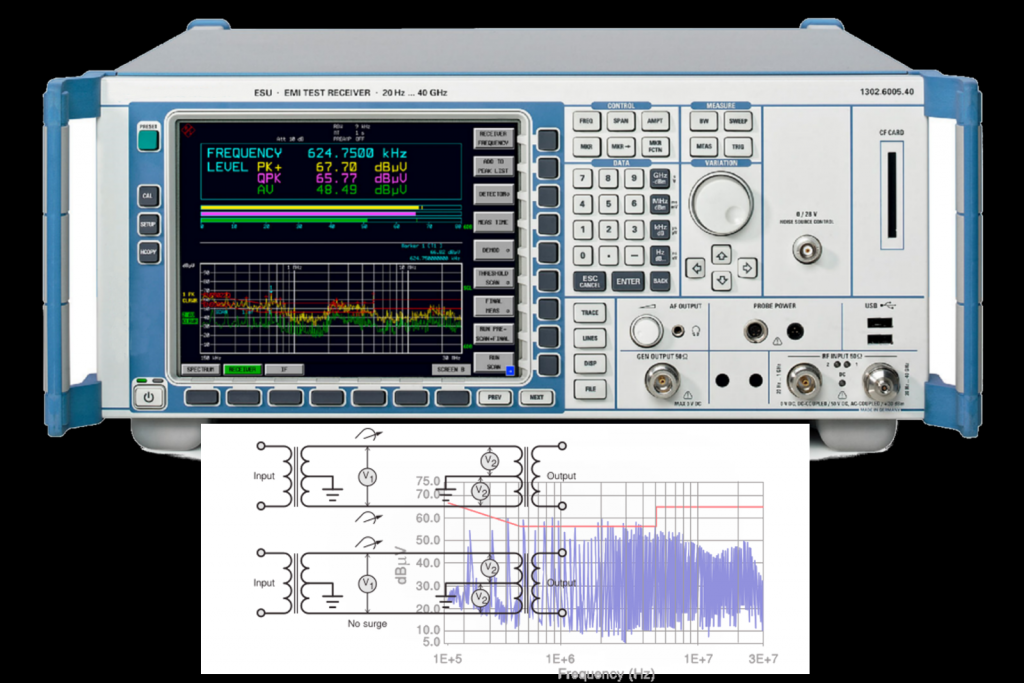1024x683 pixels.
Task: Open the MEAS measure key
Action: (x=704, y=147)
